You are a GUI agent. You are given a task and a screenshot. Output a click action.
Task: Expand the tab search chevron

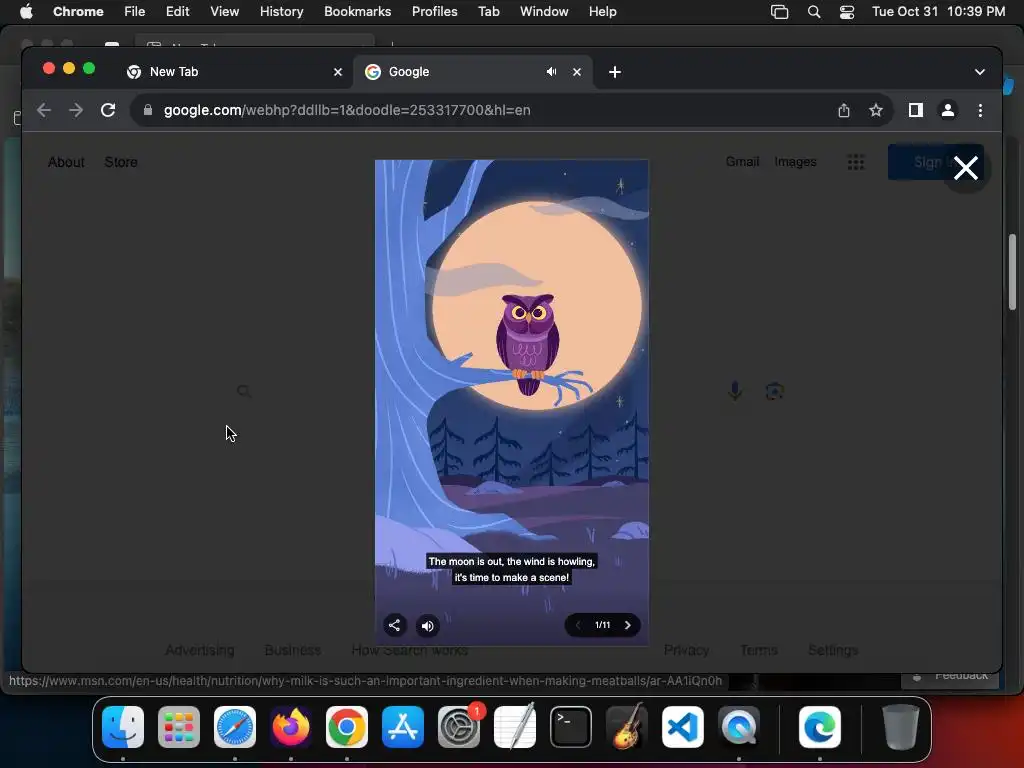pyautogui.click(x=980, y=72)
